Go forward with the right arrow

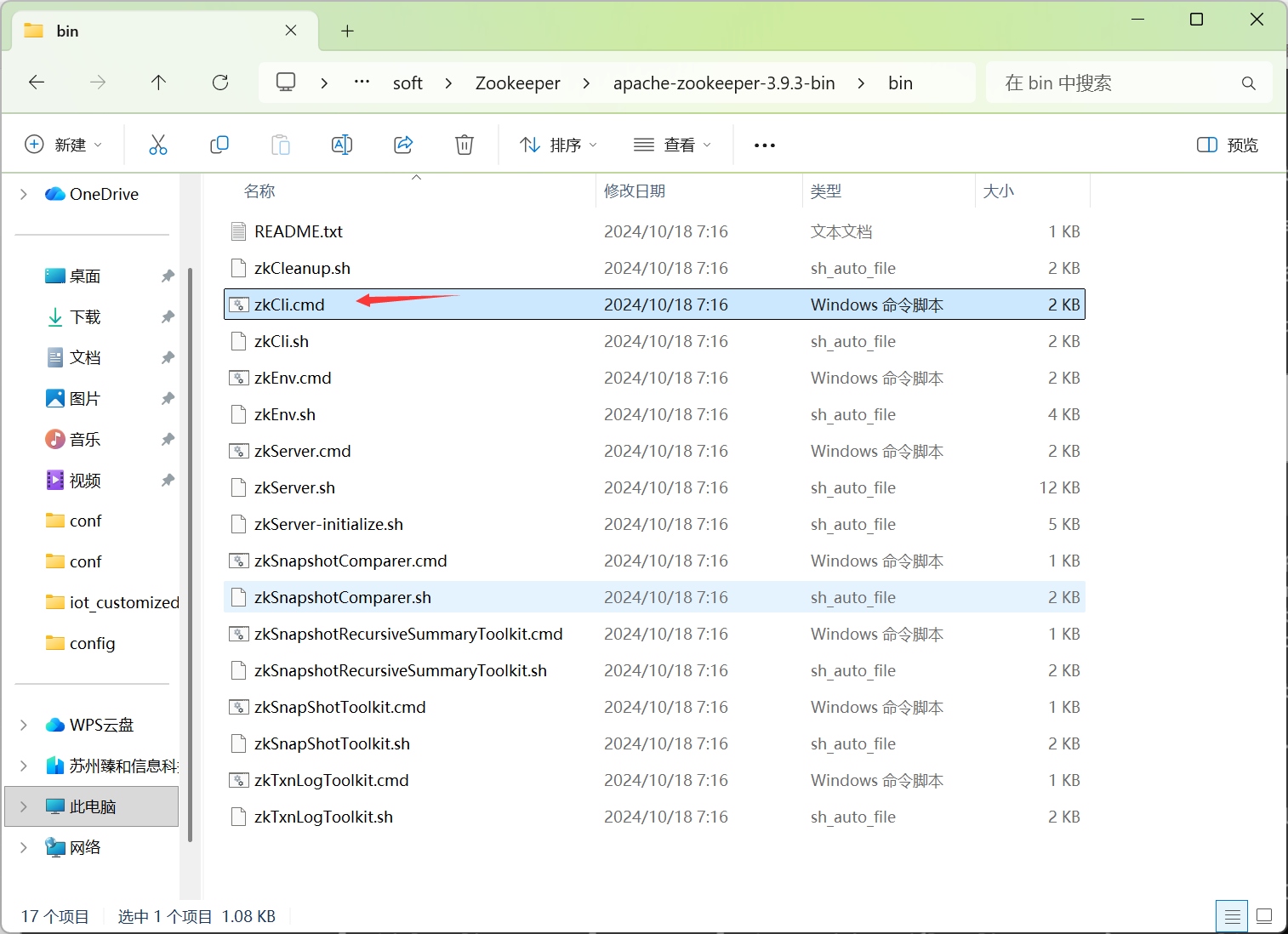click(x=98, y=83)
